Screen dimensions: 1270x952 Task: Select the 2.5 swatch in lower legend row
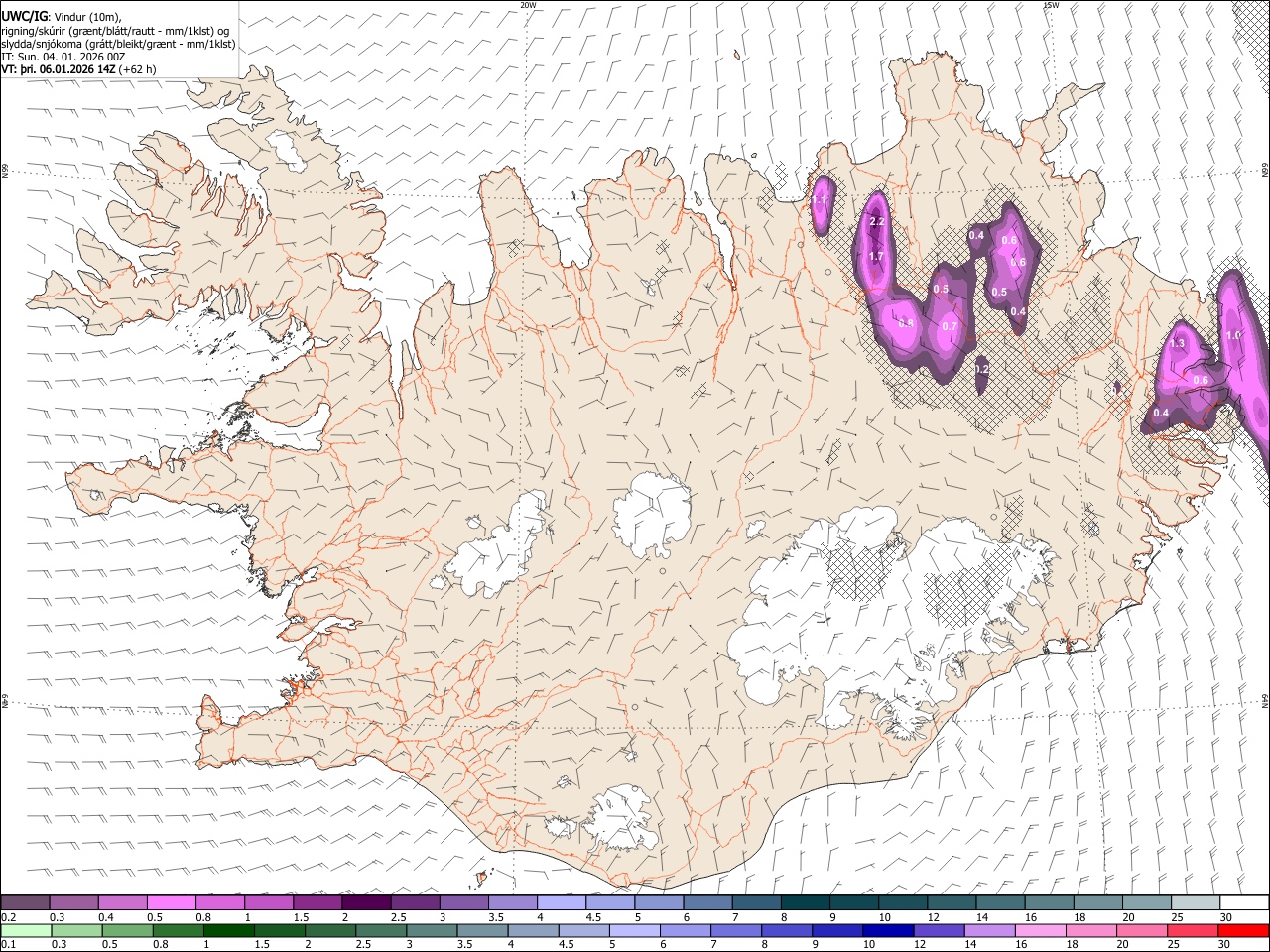click(x=381, y=930)
